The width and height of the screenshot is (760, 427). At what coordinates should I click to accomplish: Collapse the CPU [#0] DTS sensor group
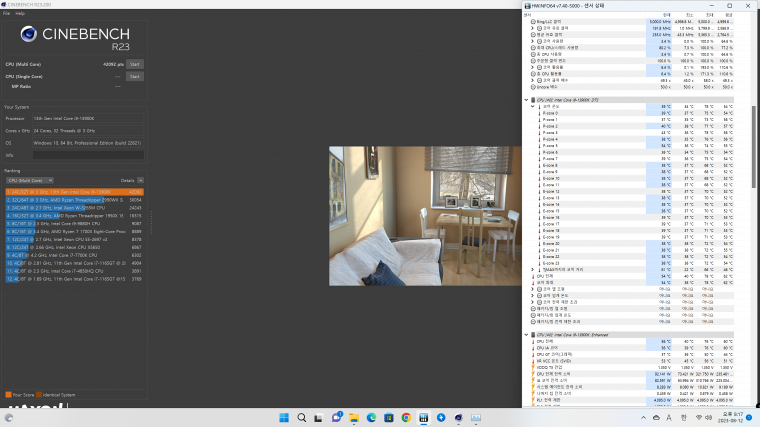click(x=526, y=100)
